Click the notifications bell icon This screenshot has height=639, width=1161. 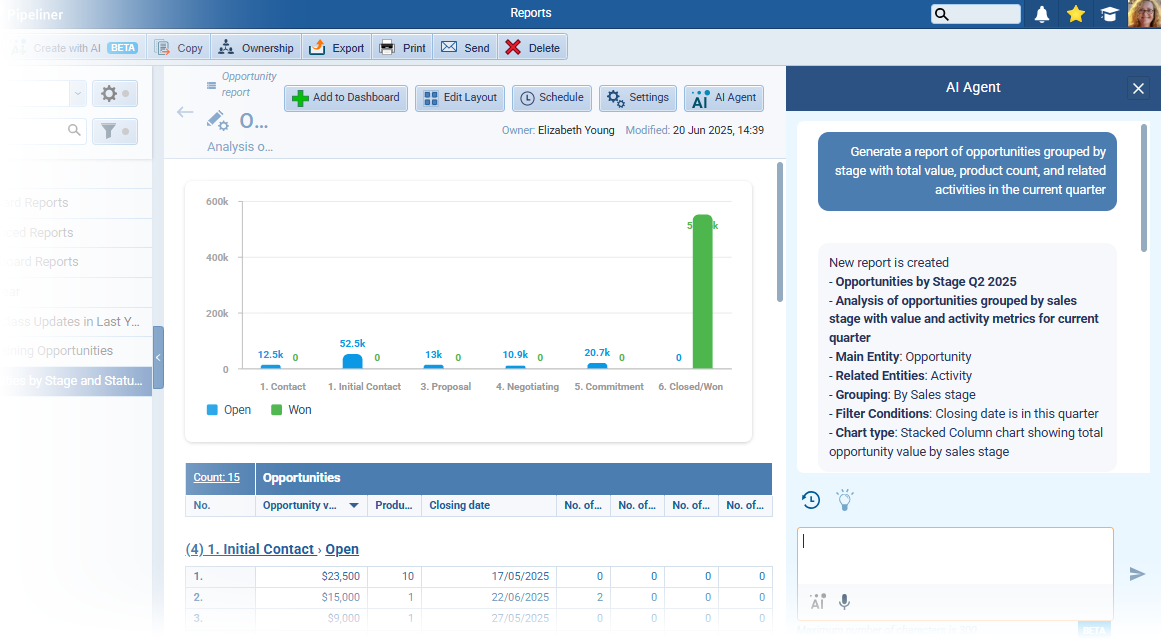pyautogui.click(x=1042, y=14)
